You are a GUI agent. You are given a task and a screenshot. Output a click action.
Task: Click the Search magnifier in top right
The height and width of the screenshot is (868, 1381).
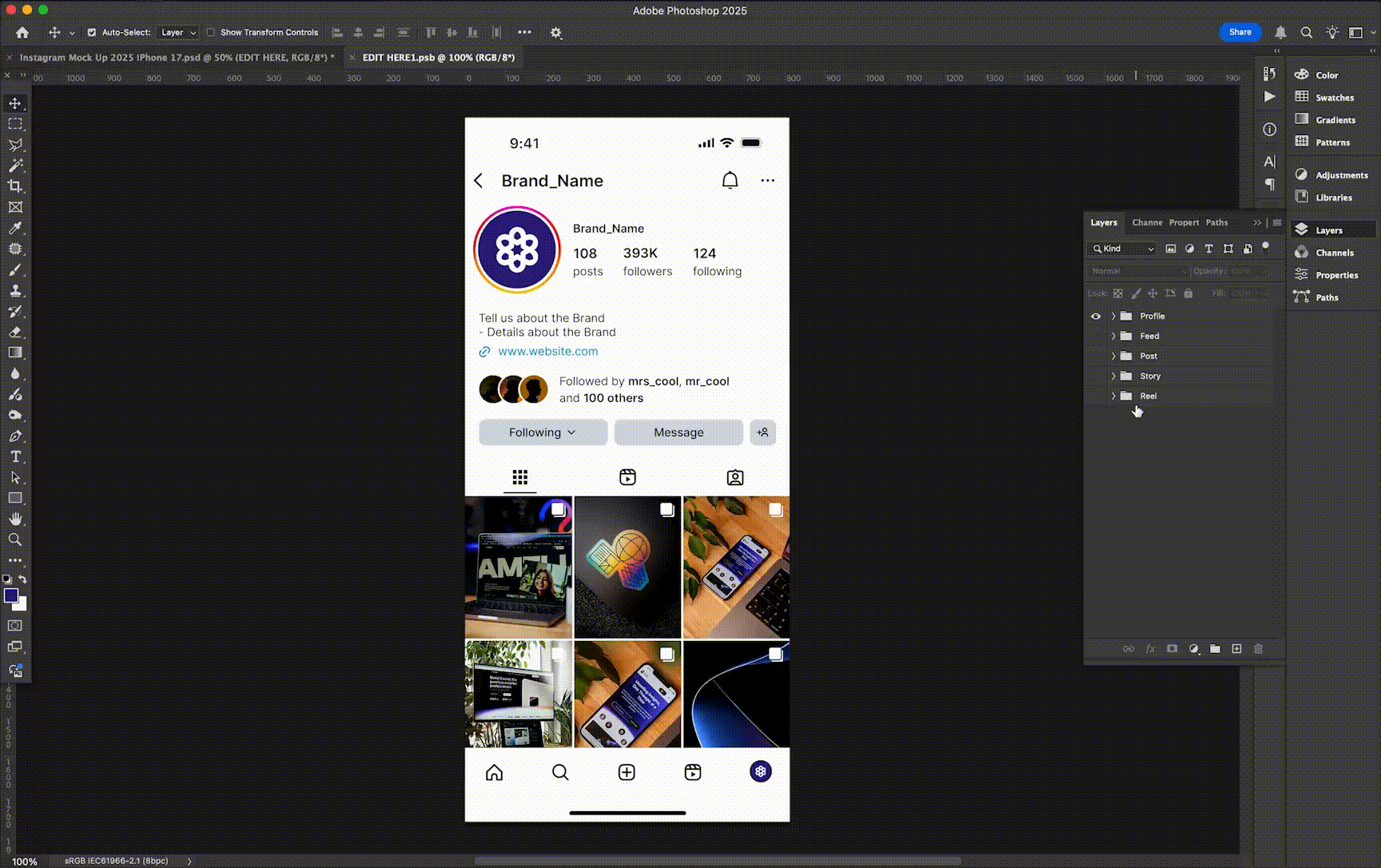(1307, 33)
